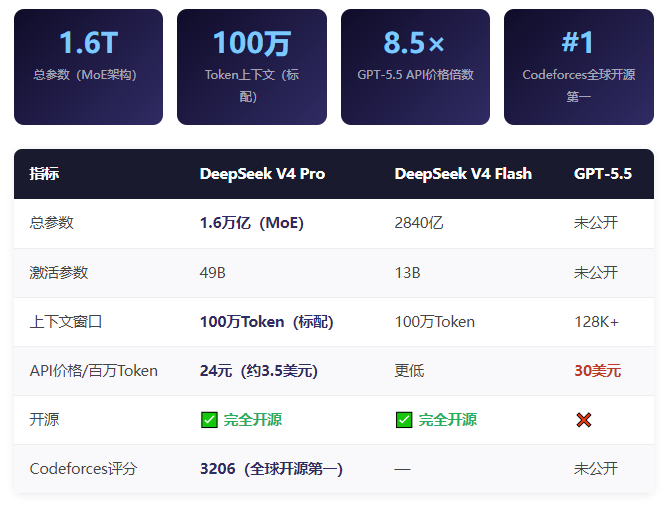Select the 100万 Token context card

click(x=252, y=67)
